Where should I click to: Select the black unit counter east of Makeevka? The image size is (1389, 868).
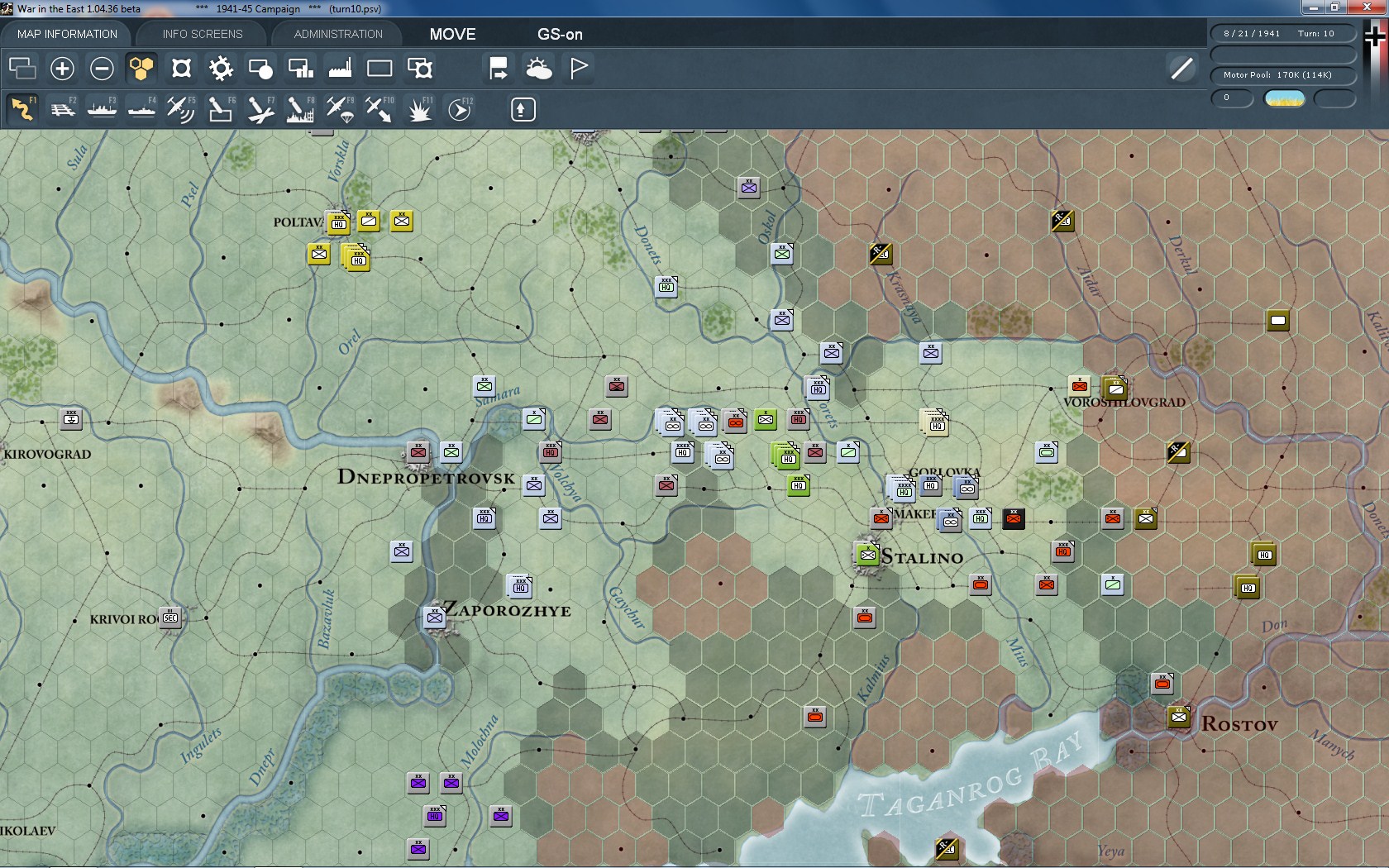click(1013, 518)
